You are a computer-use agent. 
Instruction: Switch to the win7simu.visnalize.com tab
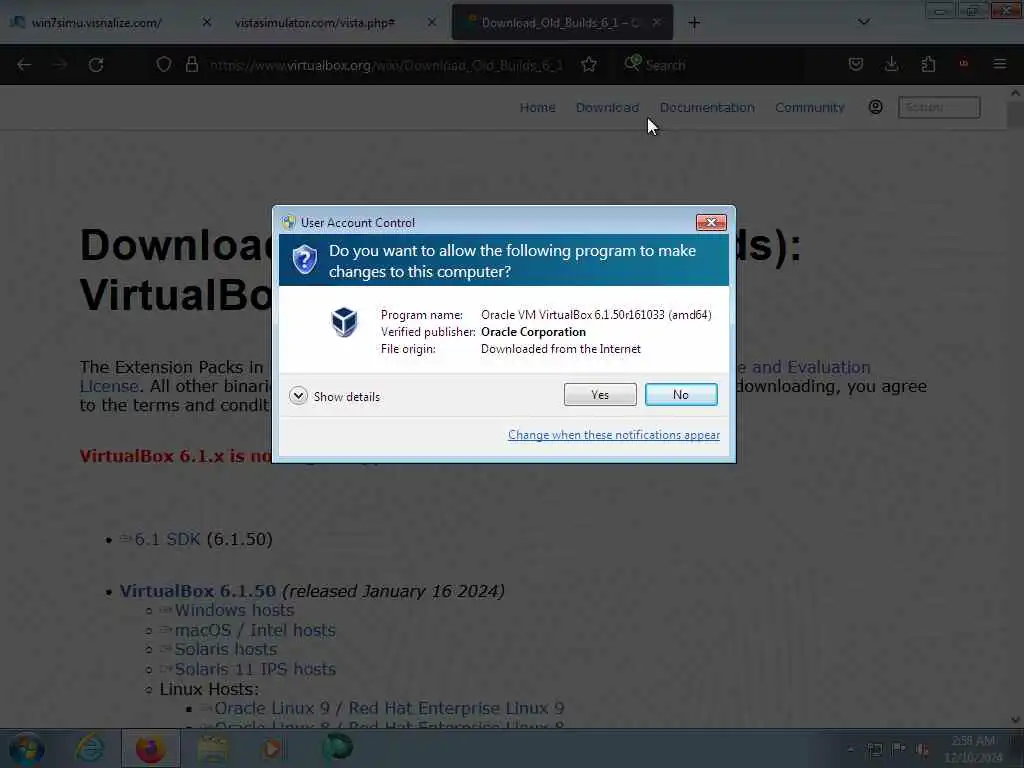[x=97, y=23]
